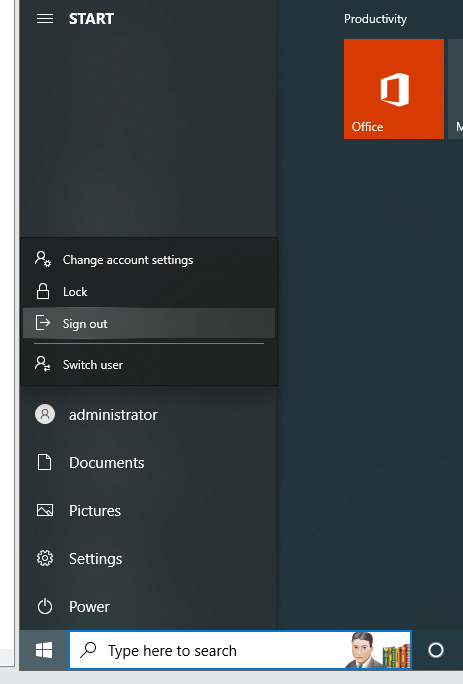Open the Pictures folder shortcut
Viewport: 463px width, 684px height.
(x=148, y=510)
